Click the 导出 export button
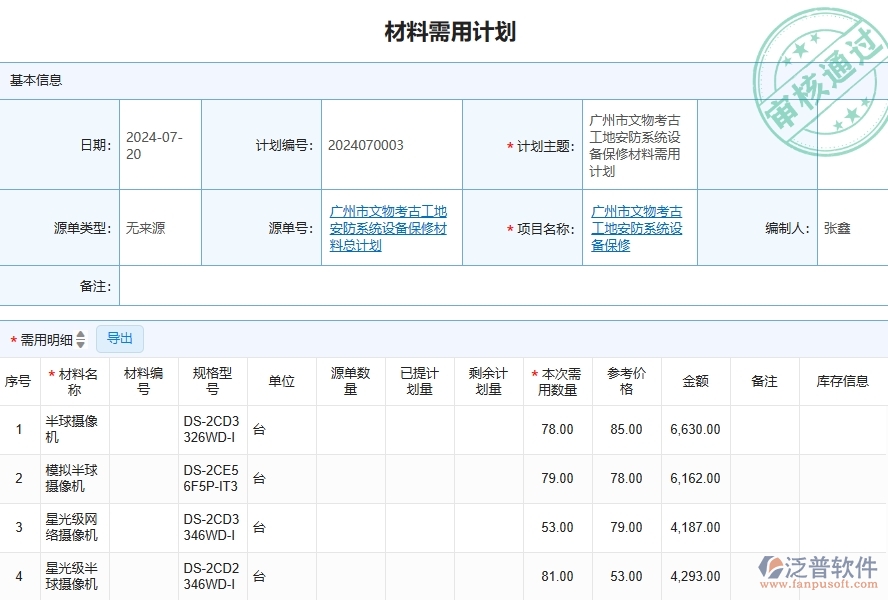888x600 pixels. [x=119, y=338]
